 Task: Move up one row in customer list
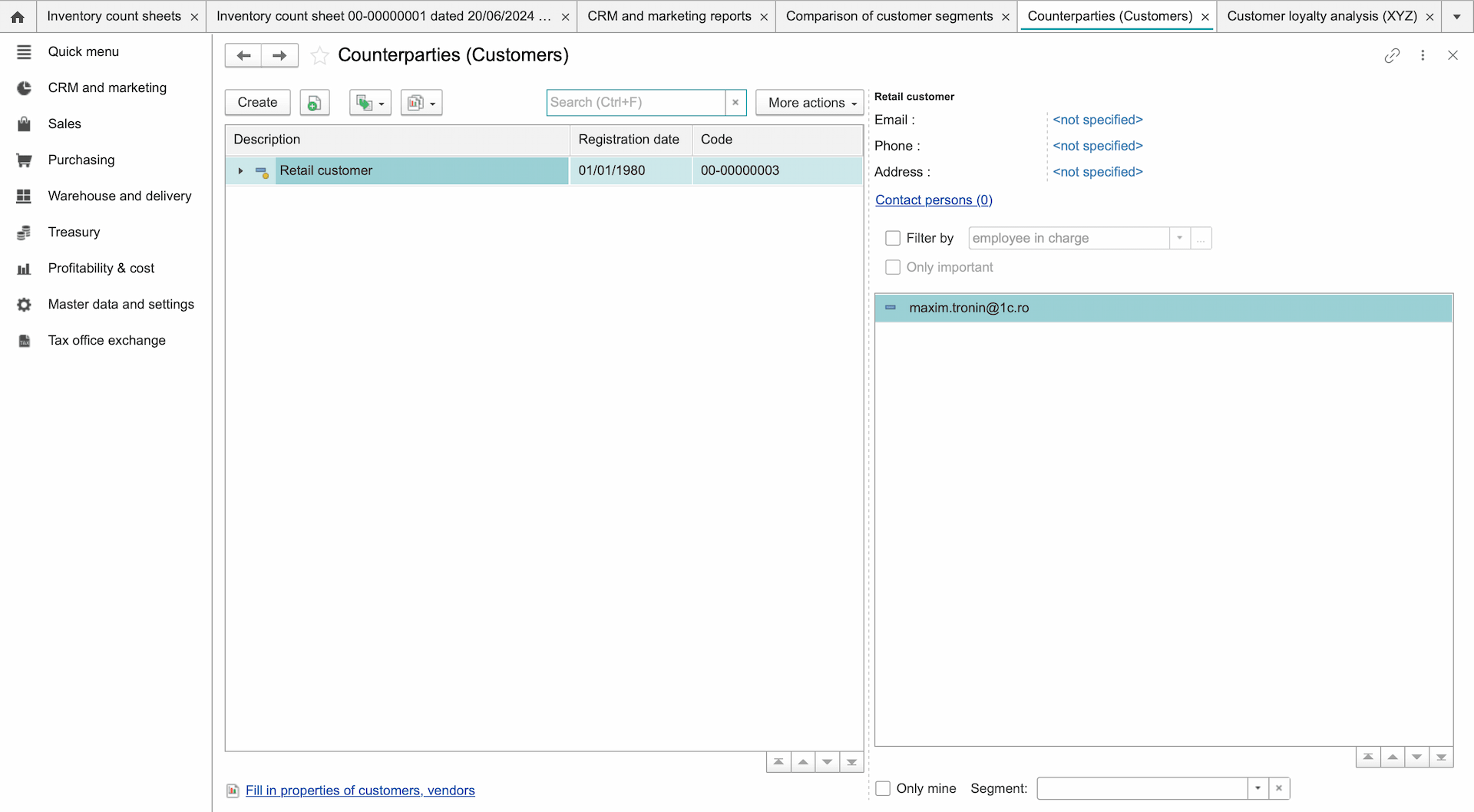point(803,762)
